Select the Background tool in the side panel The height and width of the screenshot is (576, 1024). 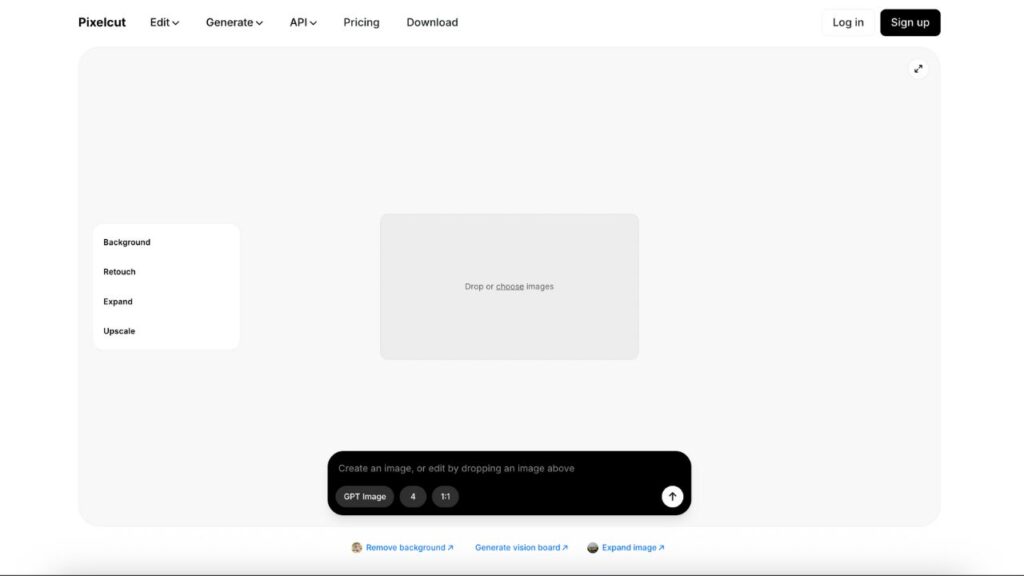pos(127,242)
